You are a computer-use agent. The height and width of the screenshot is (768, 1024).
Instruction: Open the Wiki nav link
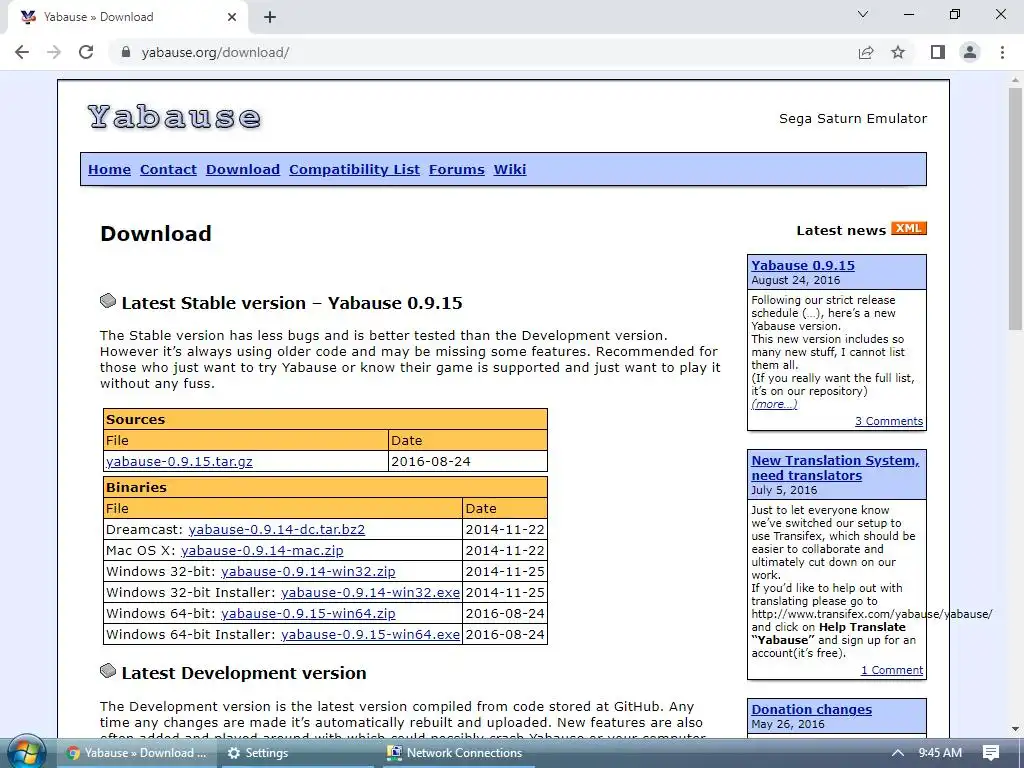509,170
